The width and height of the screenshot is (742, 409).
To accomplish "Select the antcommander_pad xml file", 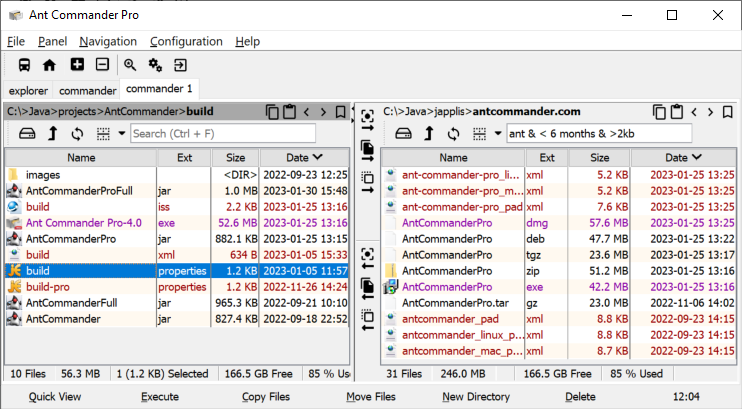I will tap(558, 319).
